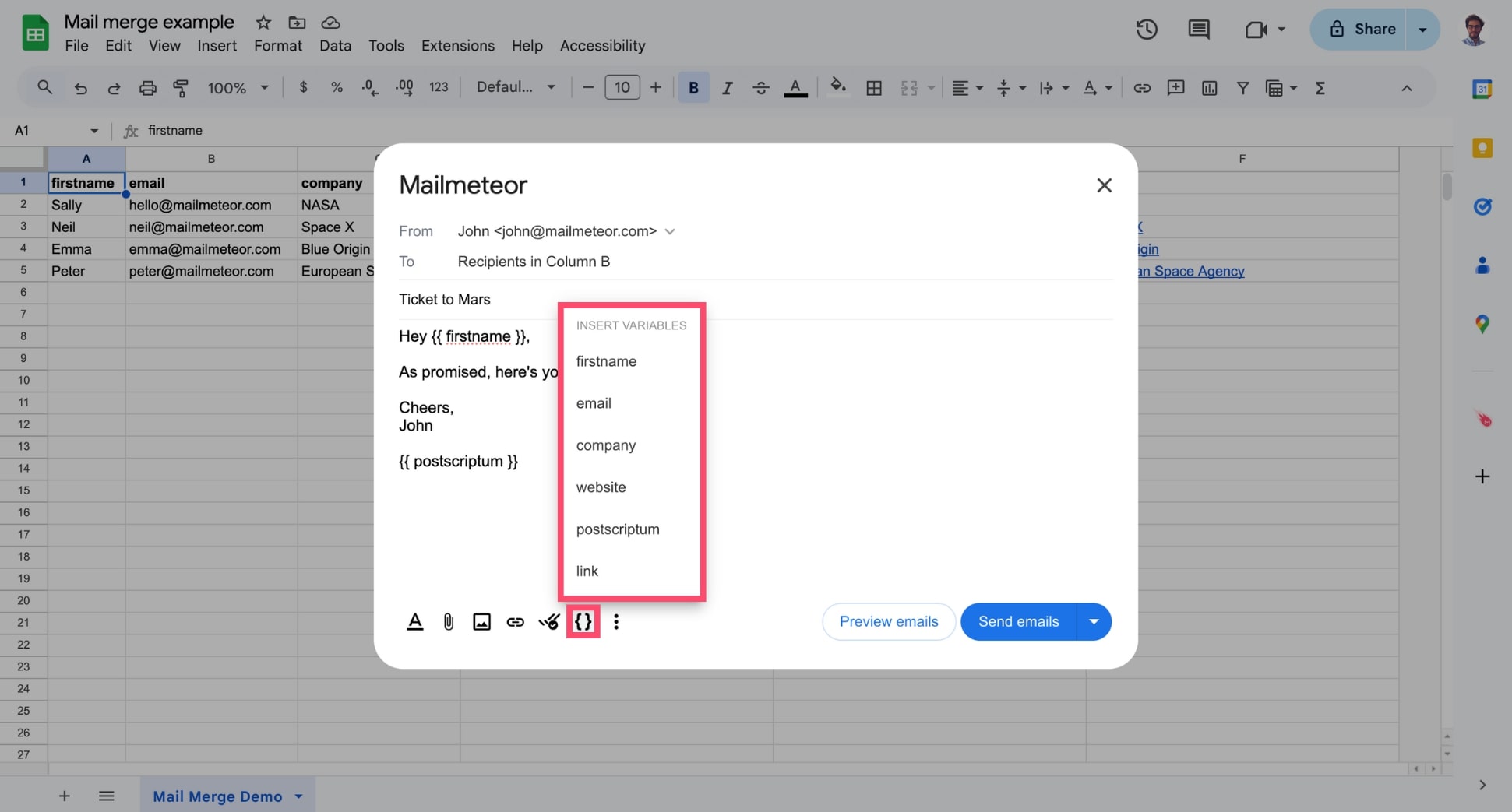Open the zoom 100% dropdown
Screen dimensions: 1512x812
238,88
